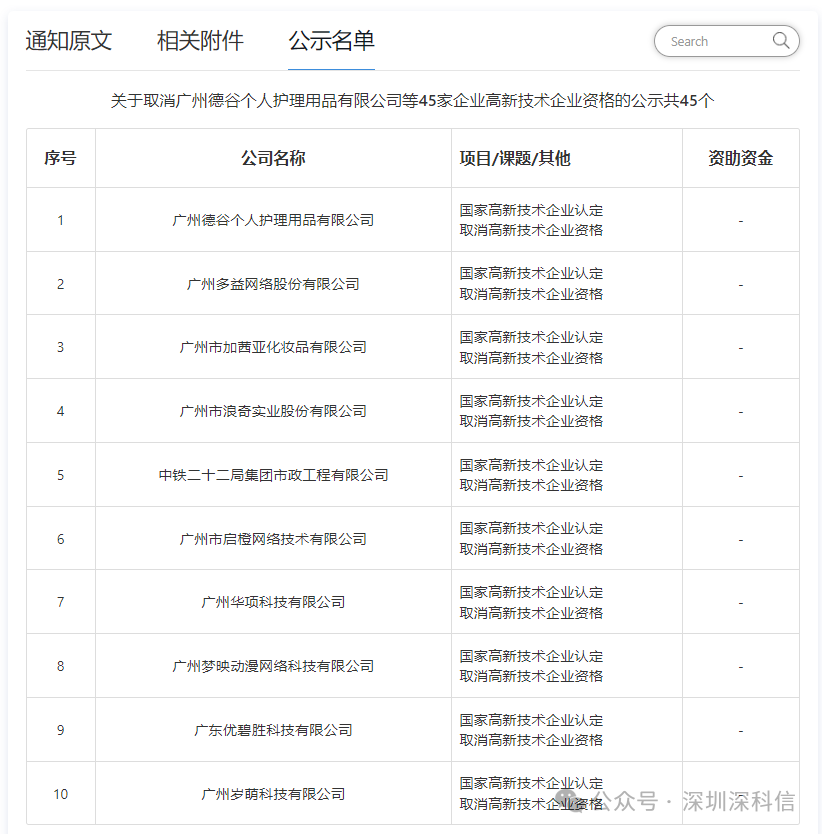The image size is (822, 834).
Task: Open the 相关附件 tab
Action: [x=198, y=41]
